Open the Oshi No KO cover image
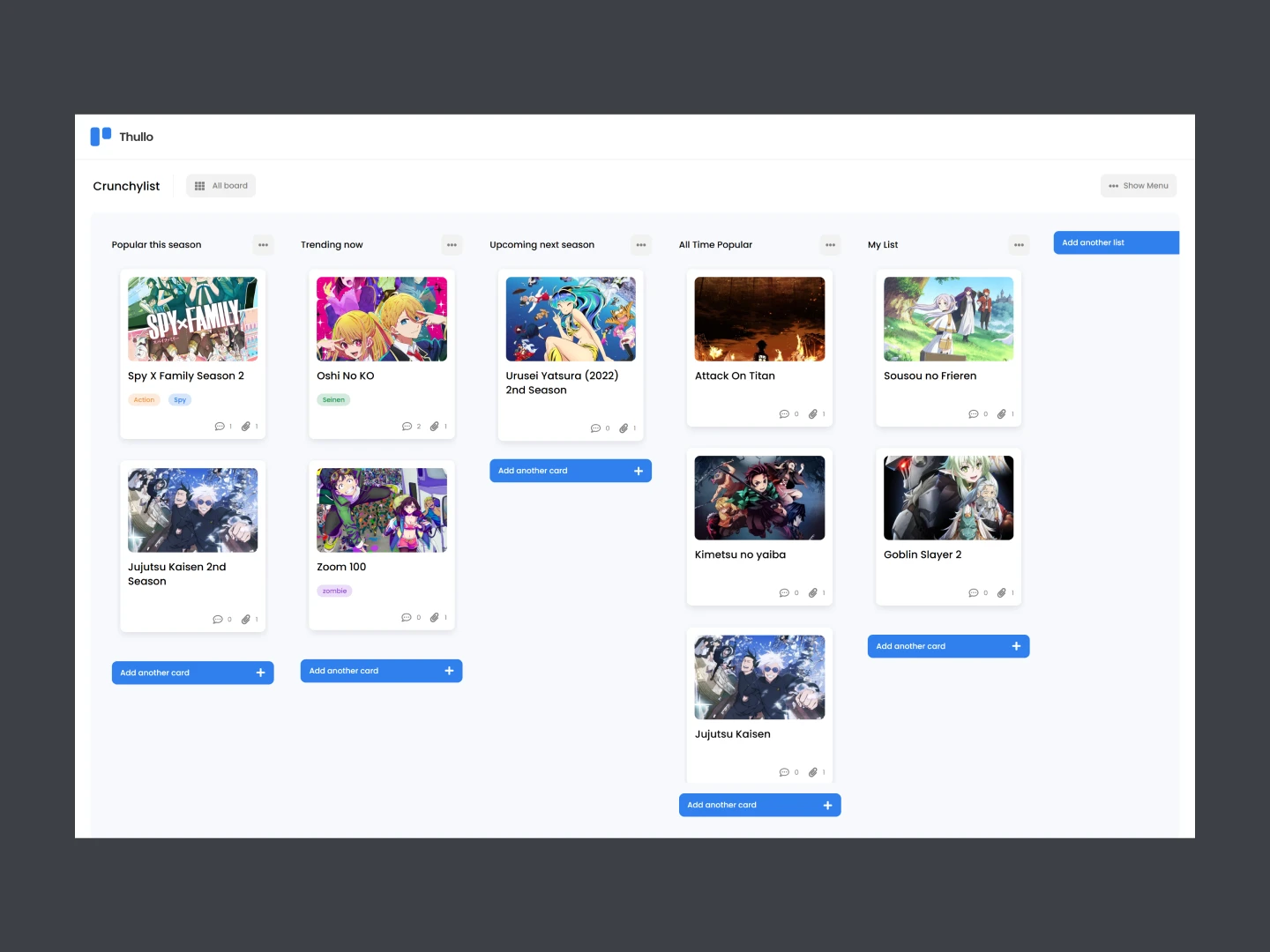The image size is (1270, 952). pos(382,319)
